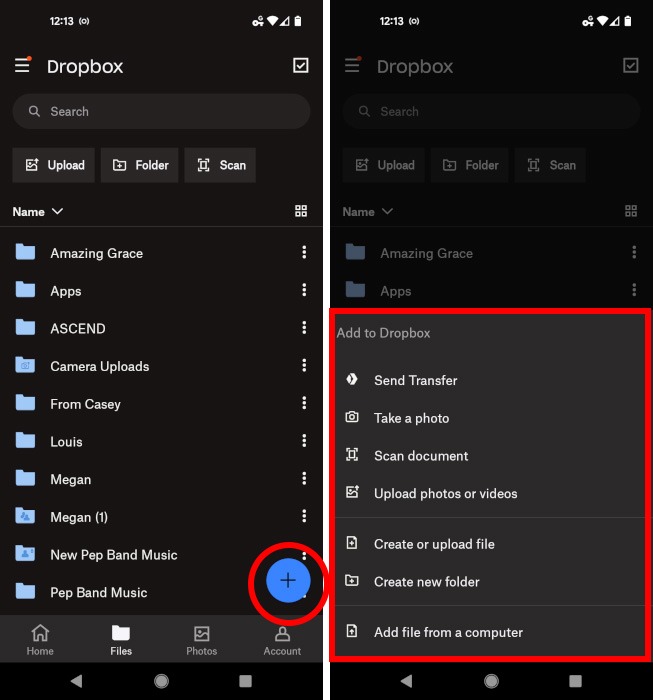Go to the Home tab

coord(40,640)
